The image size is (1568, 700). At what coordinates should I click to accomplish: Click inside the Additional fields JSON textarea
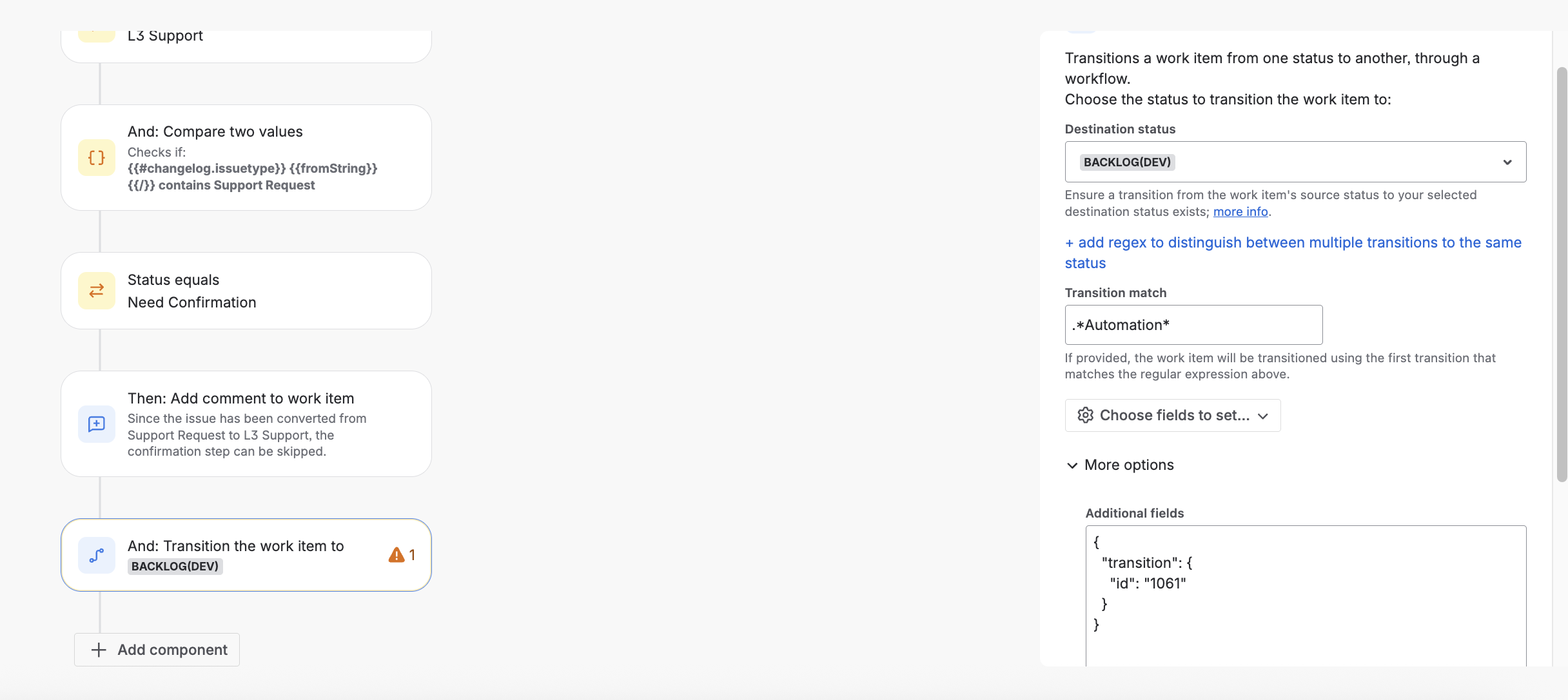1306,596
